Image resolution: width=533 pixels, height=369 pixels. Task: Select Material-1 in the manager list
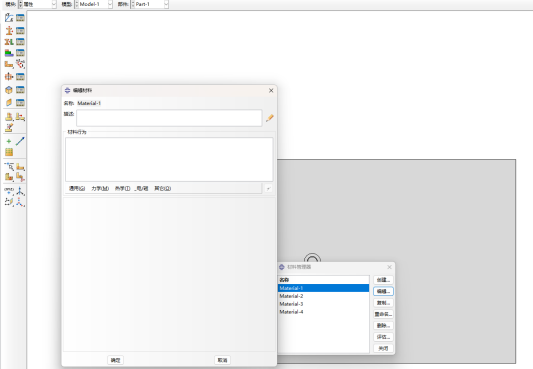click(x=324, y=288)
